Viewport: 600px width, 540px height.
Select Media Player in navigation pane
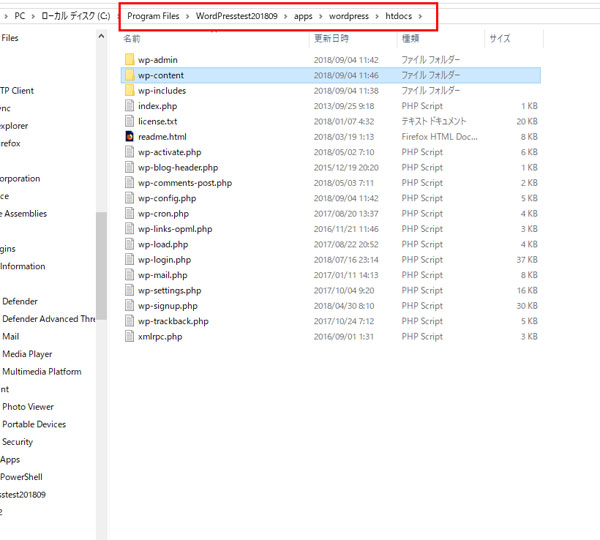[27, 354]
